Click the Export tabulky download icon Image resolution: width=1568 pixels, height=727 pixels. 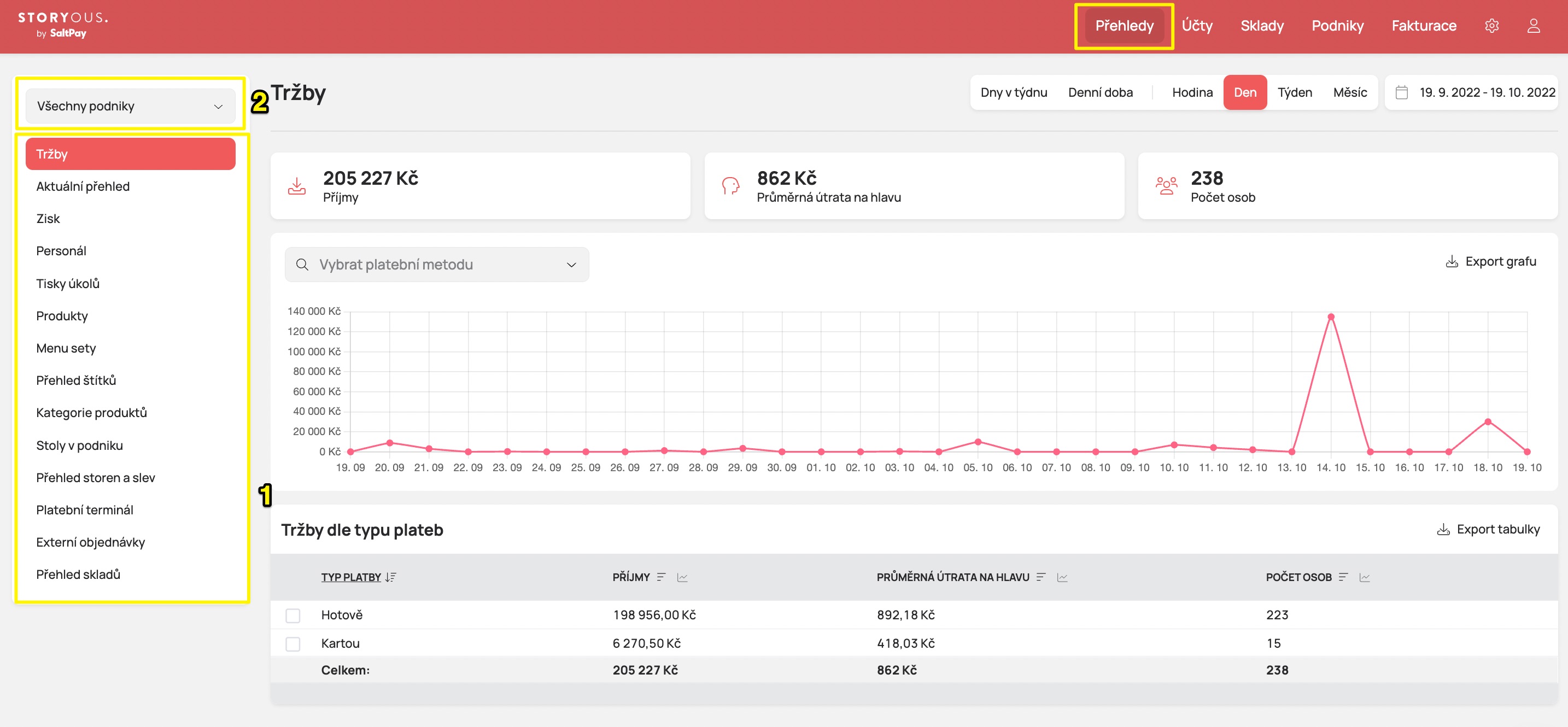click(x=1443, y=529)
